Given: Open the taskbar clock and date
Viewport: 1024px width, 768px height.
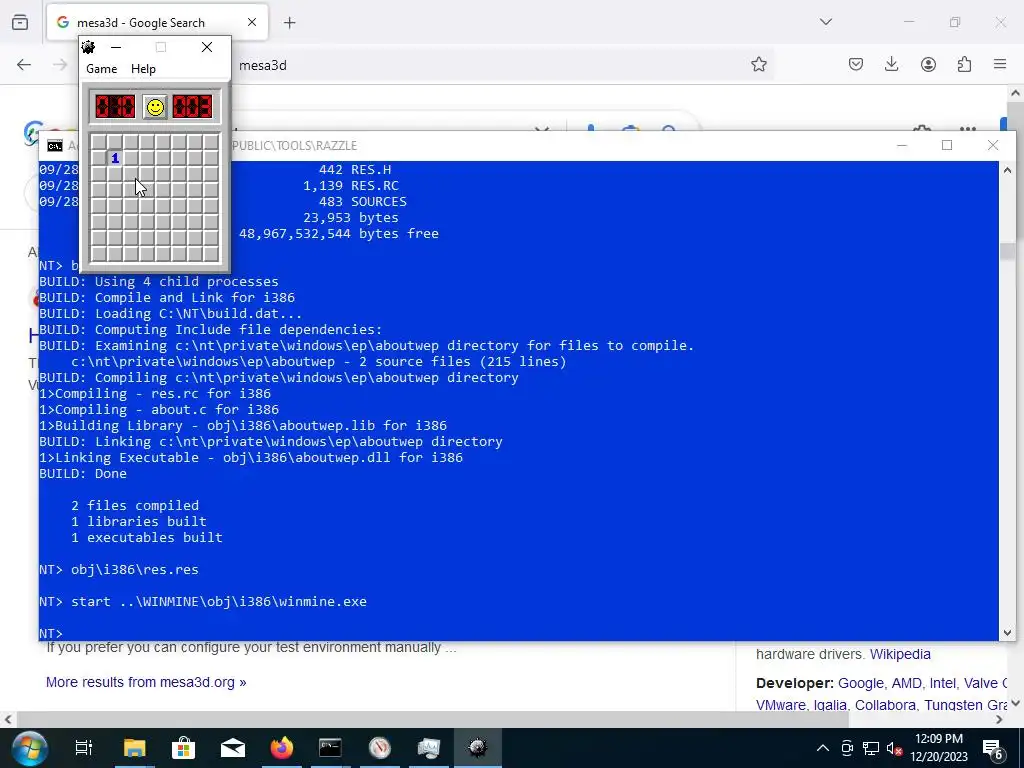Looking at the screenshot, I should (x=938, y=748).
